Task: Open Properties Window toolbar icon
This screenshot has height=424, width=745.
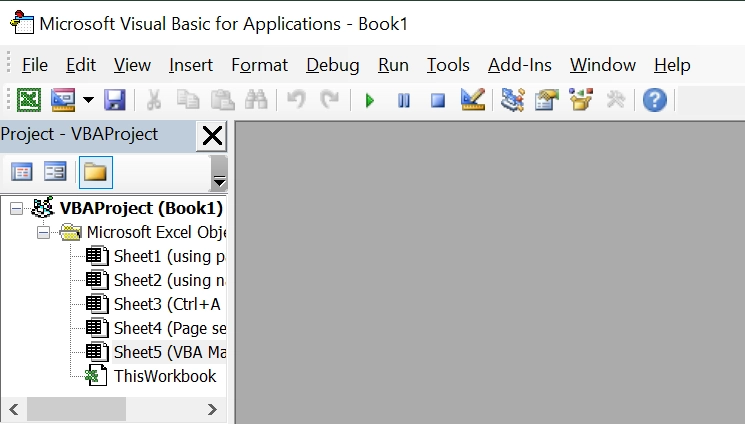Action: 546,100
